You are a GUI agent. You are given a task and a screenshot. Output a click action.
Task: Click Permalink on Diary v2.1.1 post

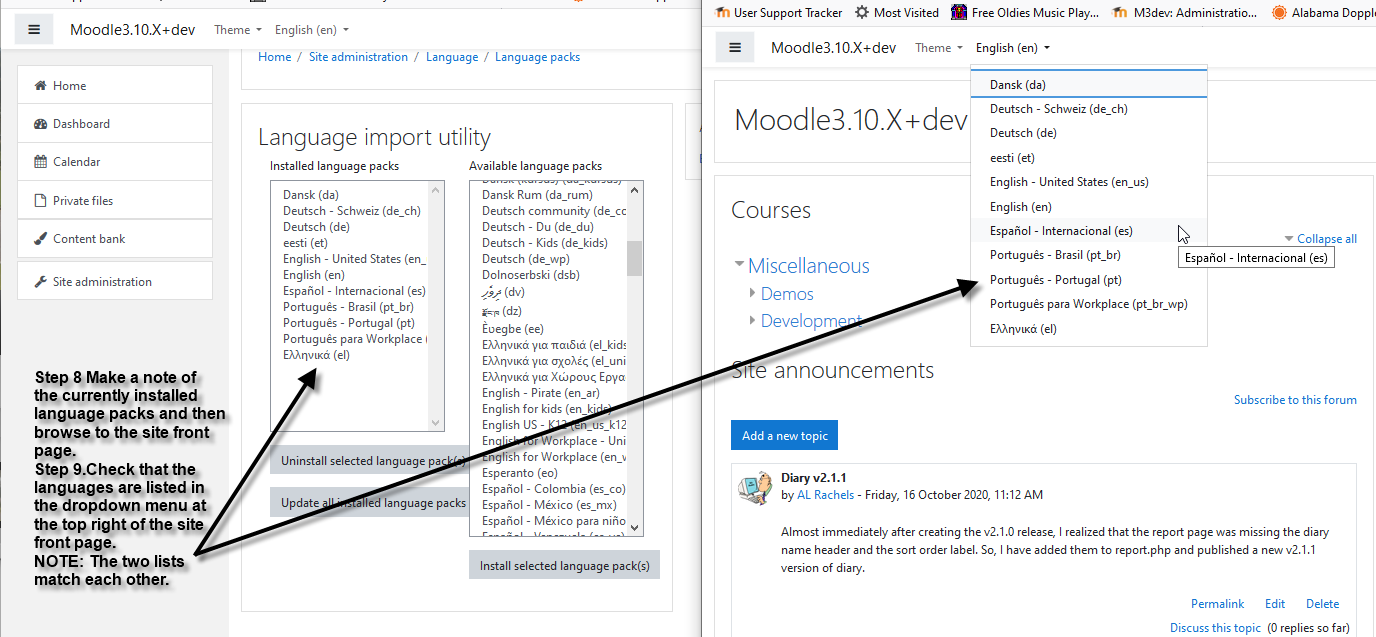[1218, 604]
